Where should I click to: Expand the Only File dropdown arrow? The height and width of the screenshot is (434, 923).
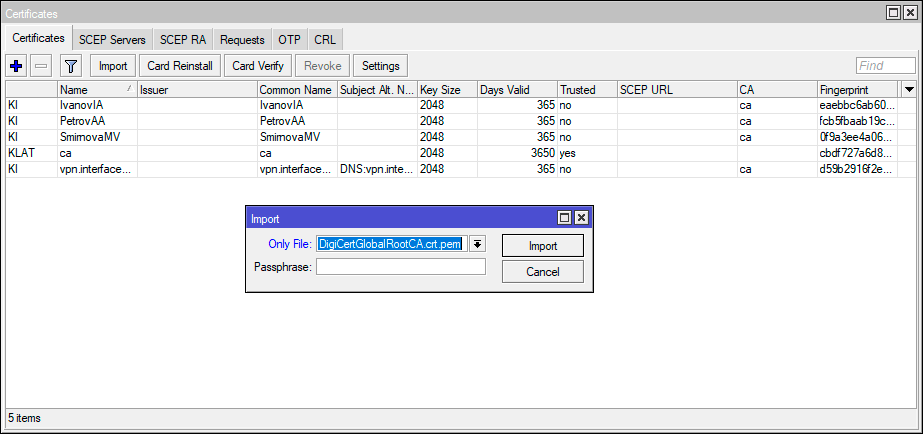point(478,244)
